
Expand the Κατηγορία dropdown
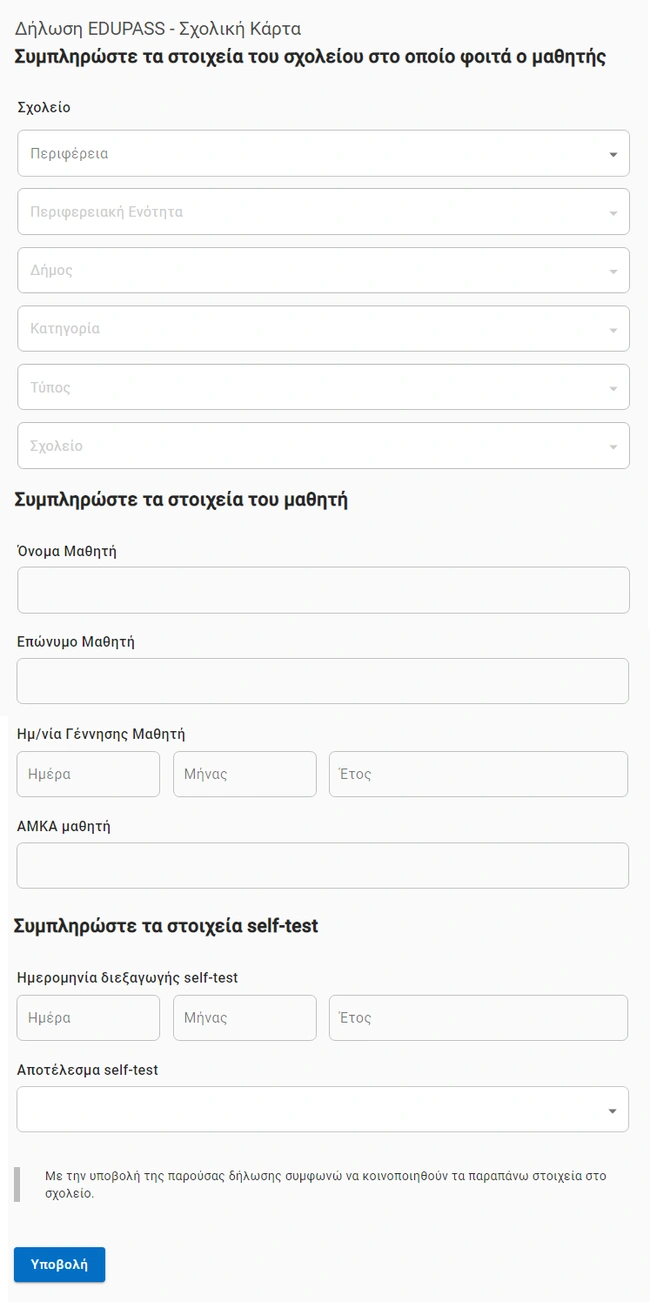(322, 328)
